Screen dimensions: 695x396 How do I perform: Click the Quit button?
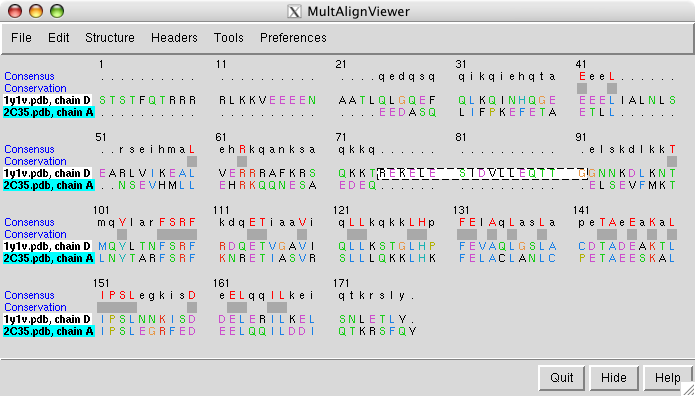point(562,378)
